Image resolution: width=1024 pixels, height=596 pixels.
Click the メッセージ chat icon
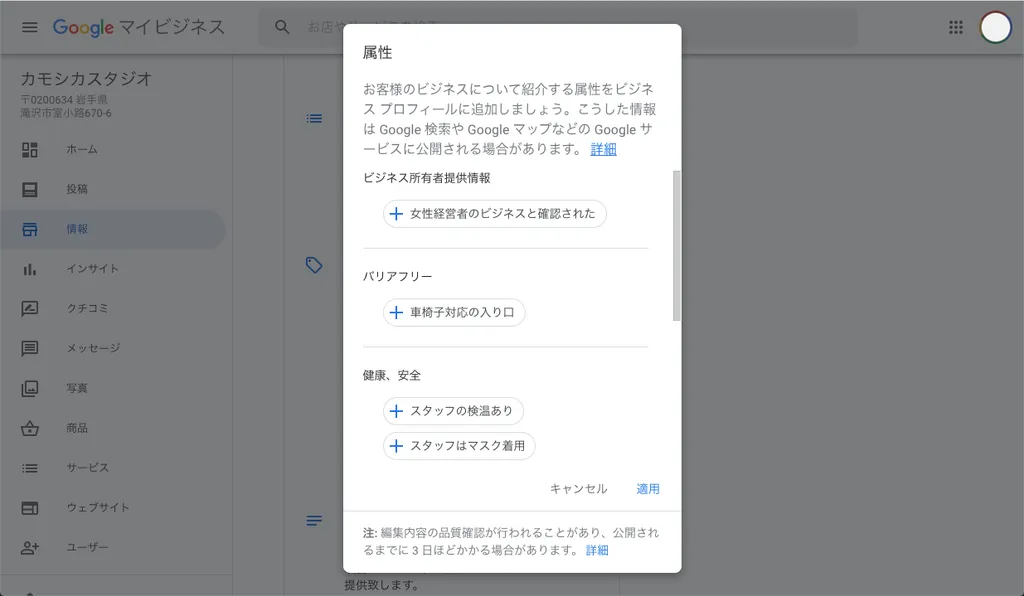click(29, 349)
